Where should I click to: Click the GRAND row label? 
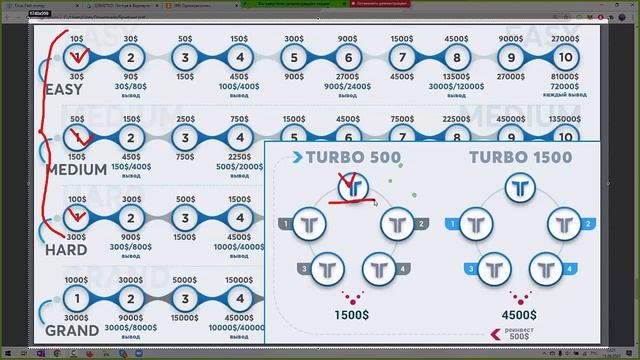(72, 330)
